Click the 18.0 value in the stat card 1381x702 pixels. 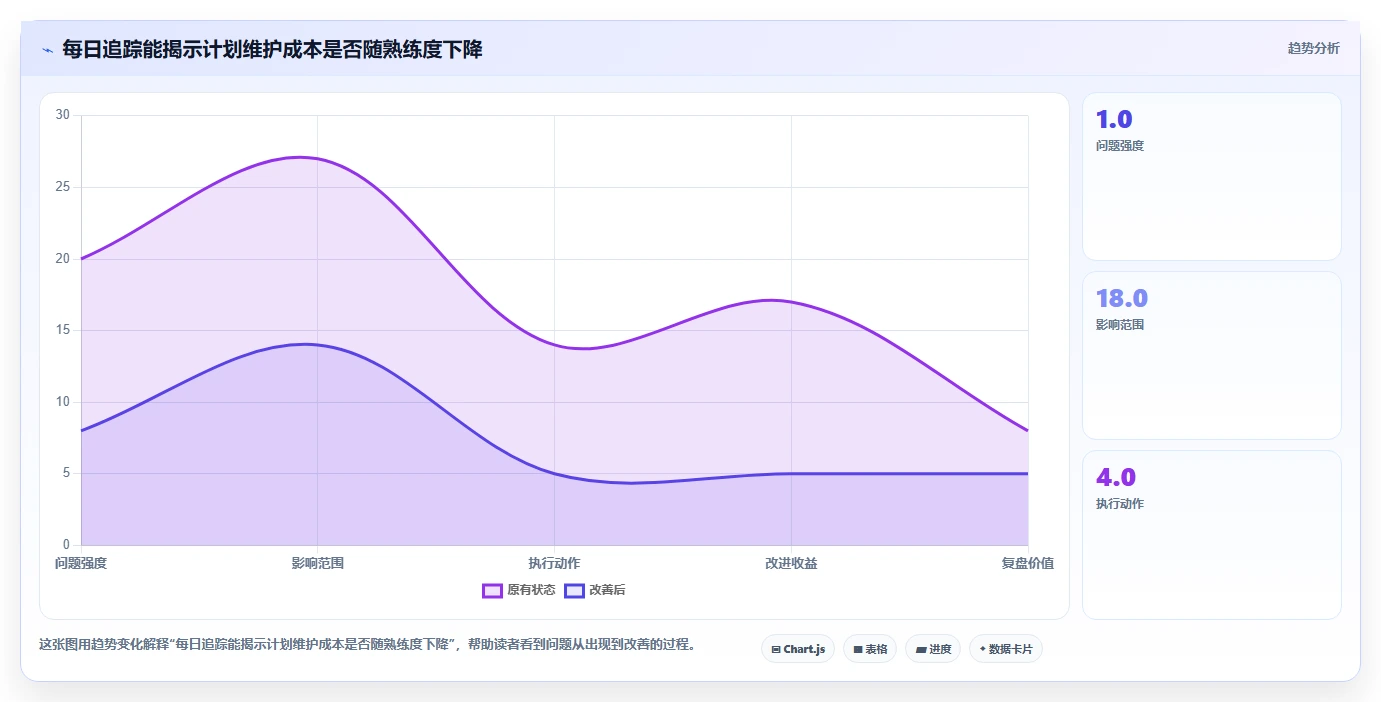(1122, 299)
